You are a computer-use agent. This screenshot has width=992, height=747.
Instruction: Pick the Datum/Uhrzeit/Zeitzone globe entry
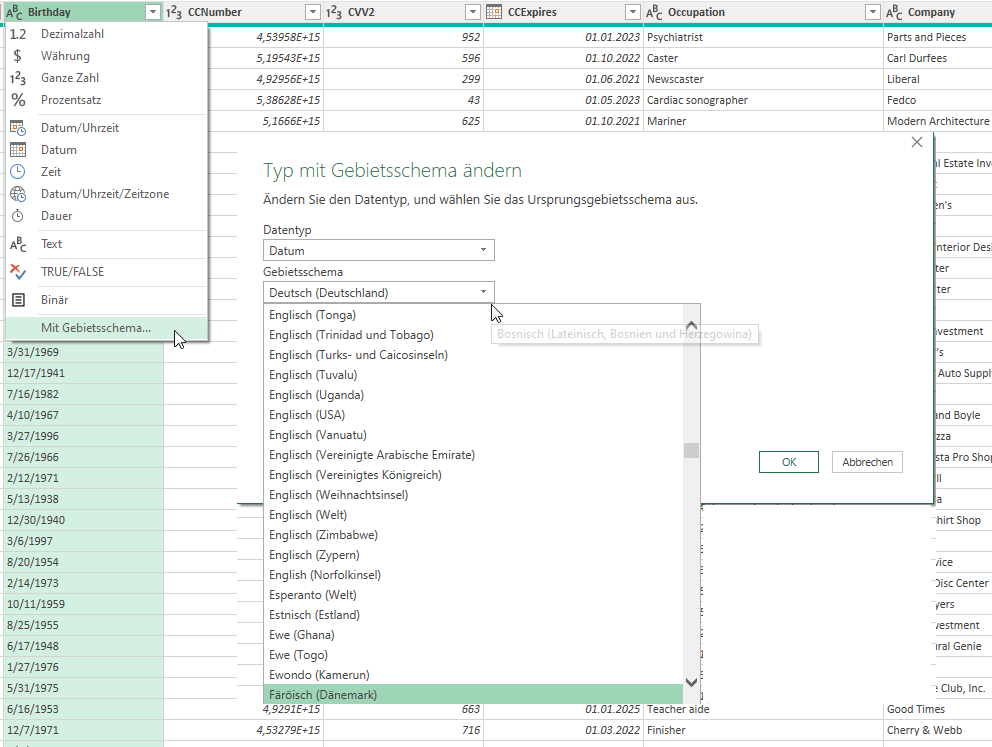click(x=104, y=194)
